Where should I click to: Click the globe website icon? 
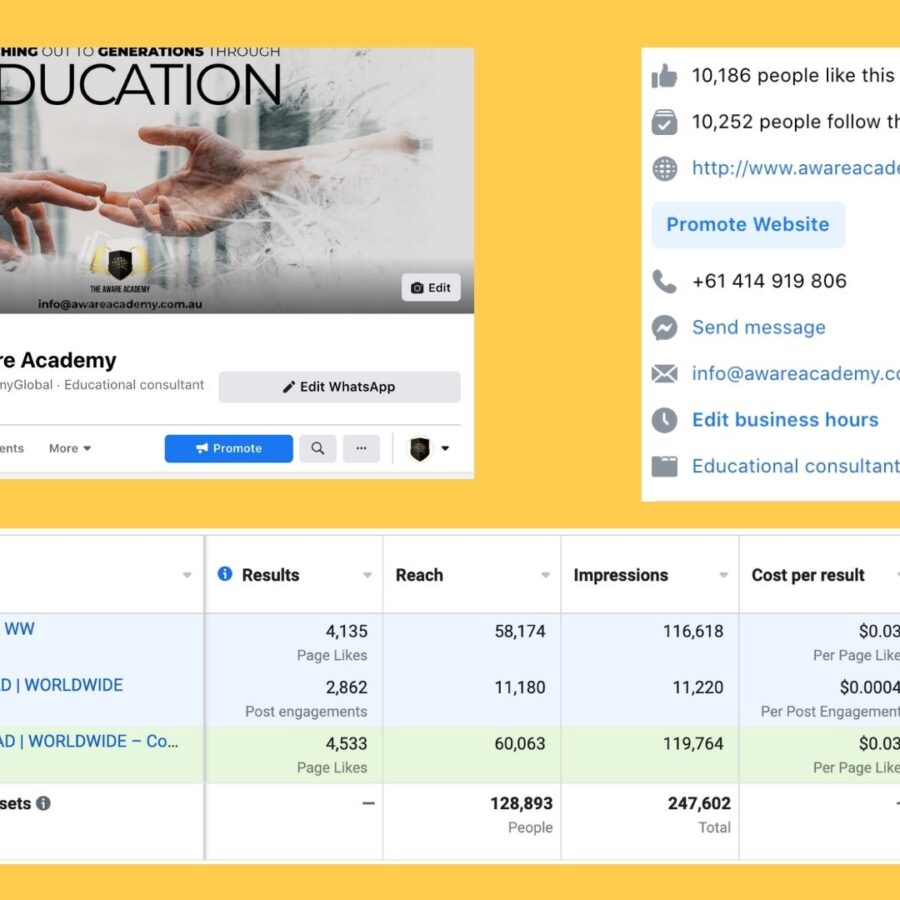[x=664, y=169]
